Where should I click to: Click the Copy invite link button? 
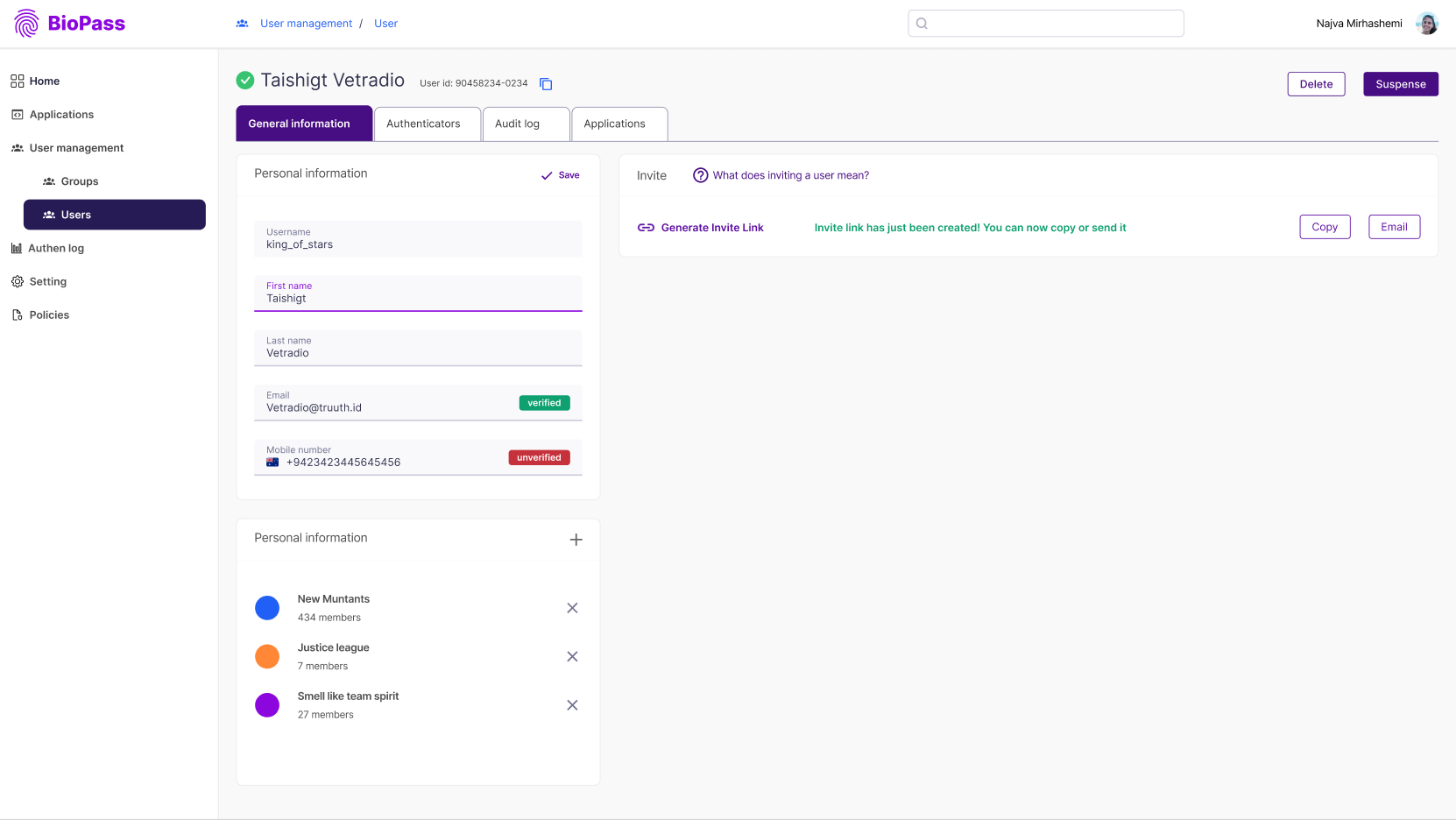[1325, 227]
